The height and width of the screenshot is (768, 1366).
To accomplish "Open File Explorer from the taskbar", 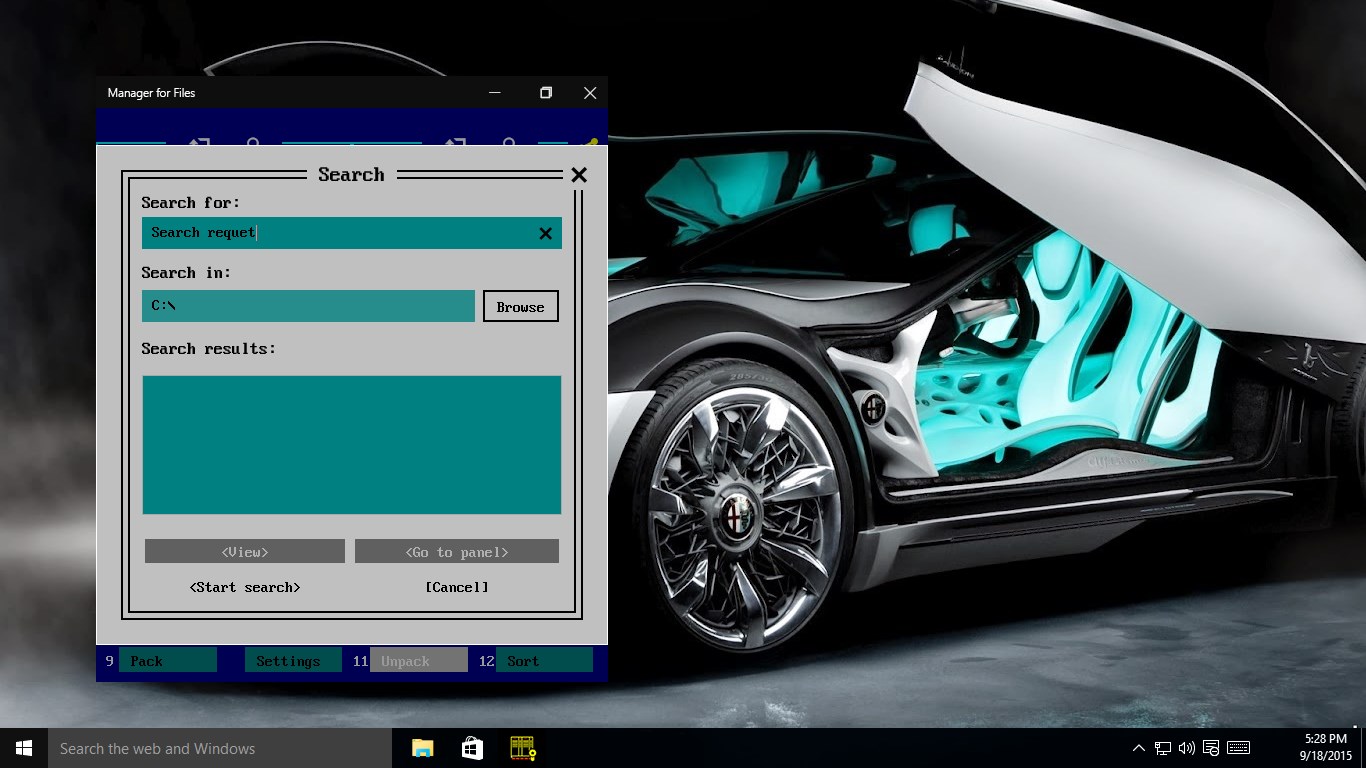I will pos(423,748).
